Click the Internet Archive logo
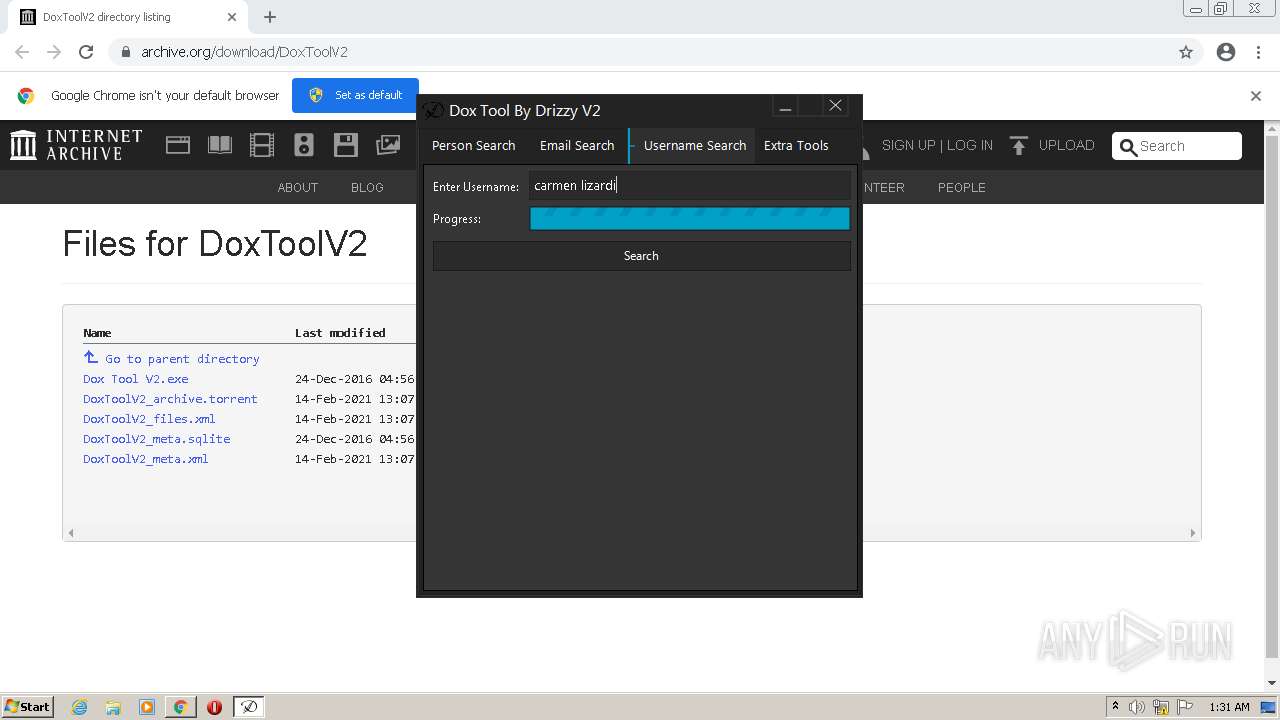Screen dimensions: 1280x720 [x=76, y=145]
